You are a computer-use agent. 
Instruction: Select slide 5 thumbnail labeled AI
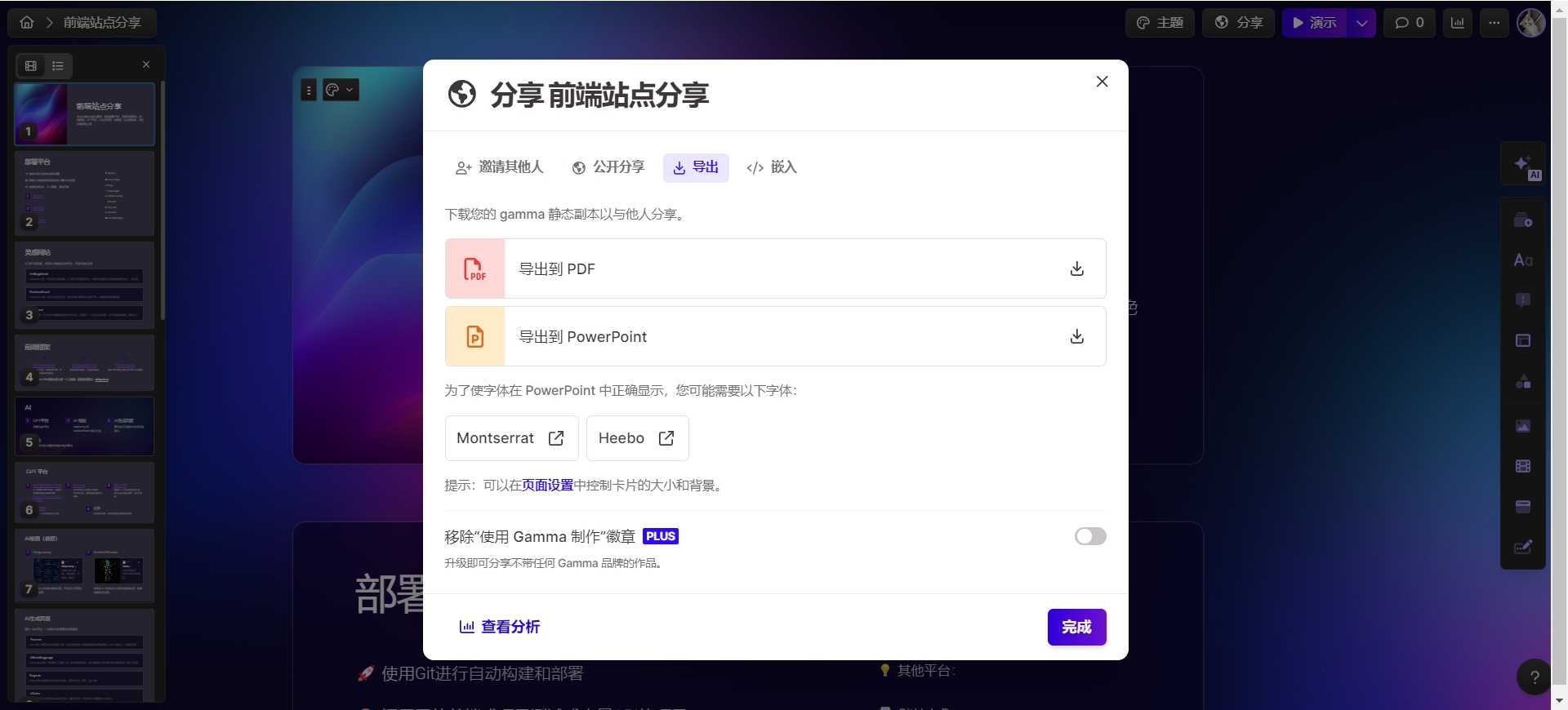85,426
